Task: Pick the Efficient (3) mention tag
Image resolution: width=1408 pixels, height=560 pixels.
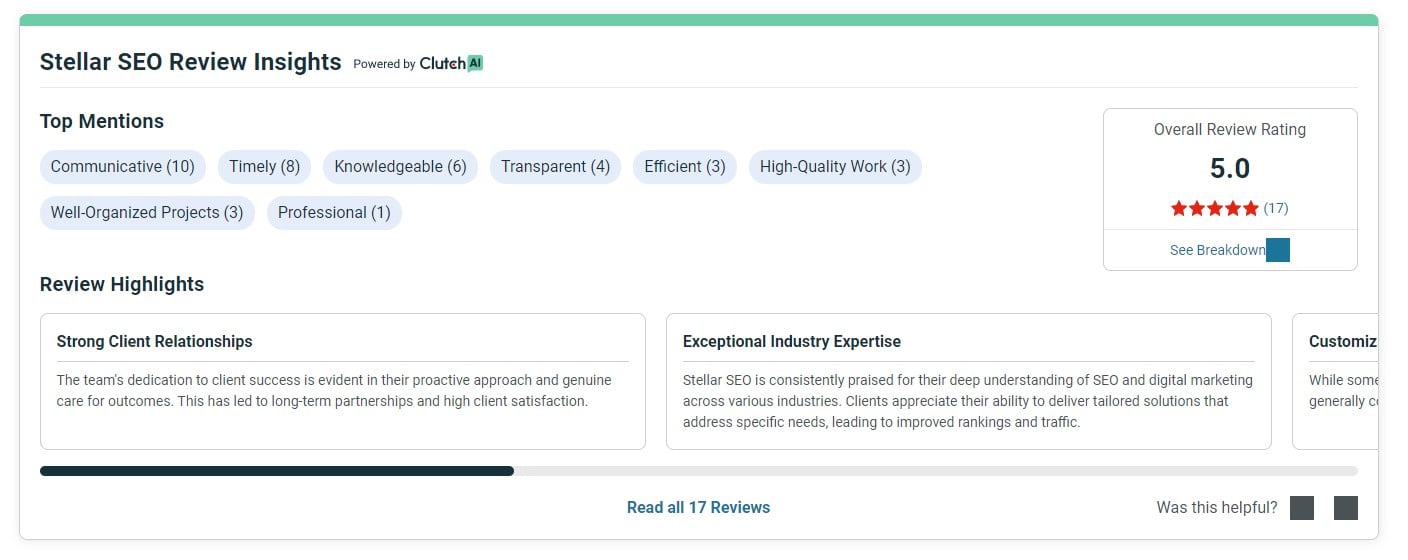Action: click(x=685, y=167)
